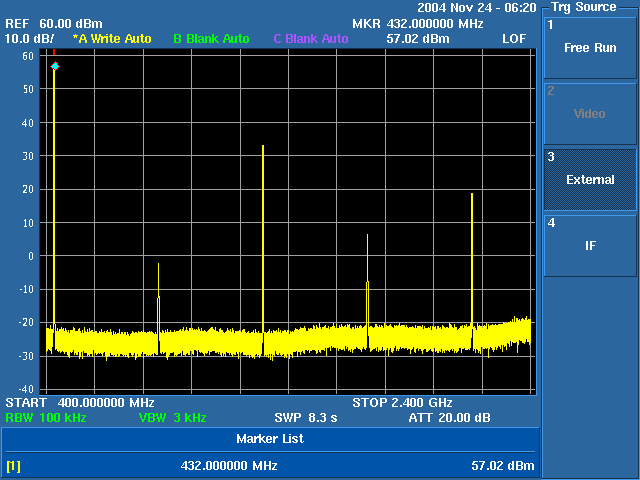
Task: Click the SWP 8.3 s sweep time
Action: pyautogui.click(x=306, y=418)
